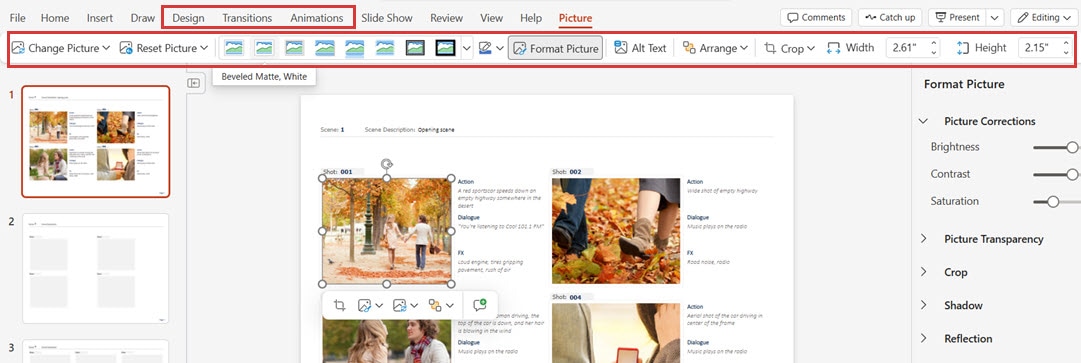Viewport: 1081px width, 363px height.
Task: Click the rotation handle above selected picture
Action: click(x=387, y=164)
